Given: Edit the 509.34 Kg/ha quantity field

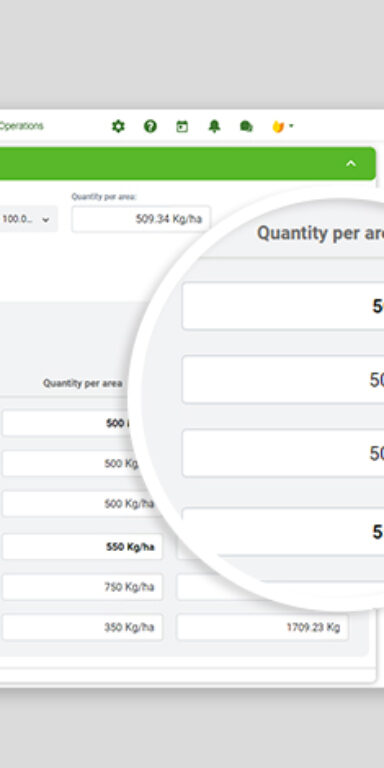Looking at the screenshot, I should click(141, 219).
